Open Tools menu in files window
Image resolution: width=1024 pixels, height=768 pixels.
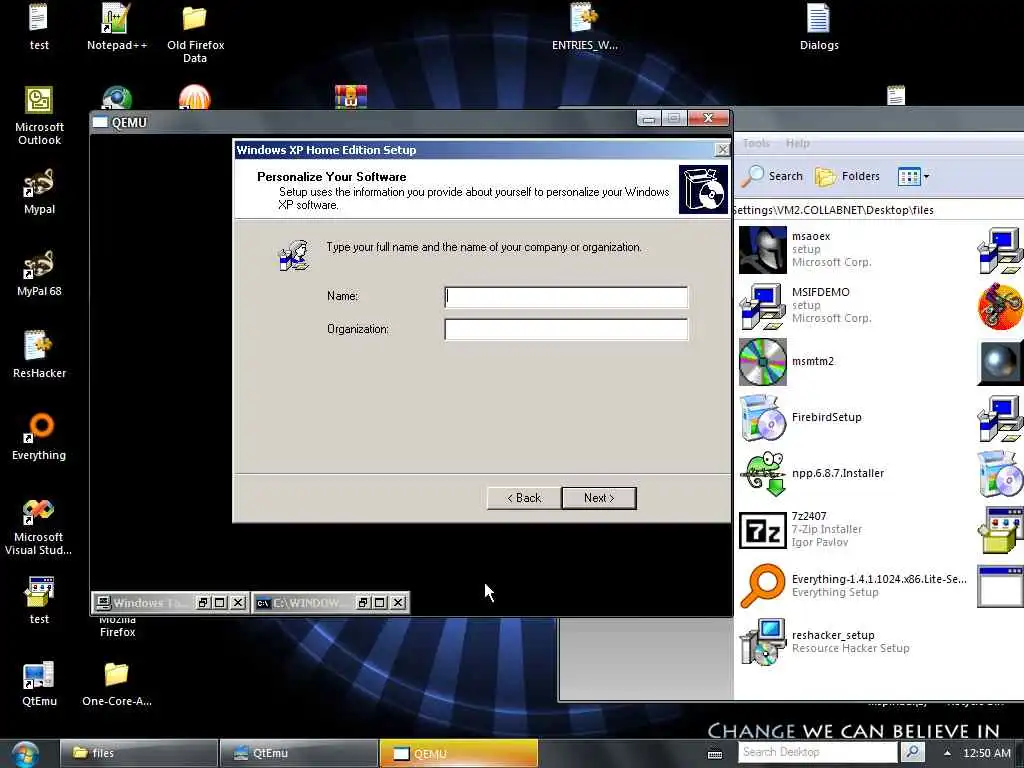point(756,143)
